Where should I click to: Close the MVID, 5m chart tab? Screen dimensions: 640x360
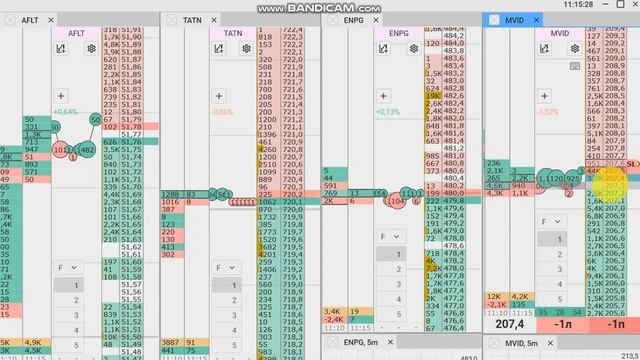coord(550,343)
